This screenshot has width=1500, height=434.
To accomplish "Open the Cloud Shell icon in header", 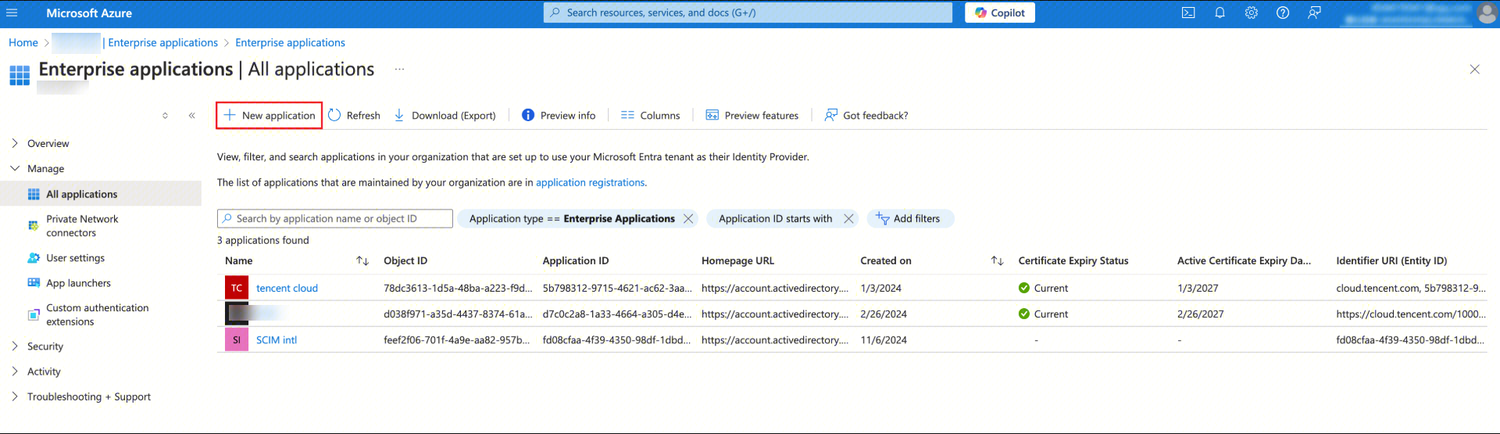I will (x=1188, y=13).
